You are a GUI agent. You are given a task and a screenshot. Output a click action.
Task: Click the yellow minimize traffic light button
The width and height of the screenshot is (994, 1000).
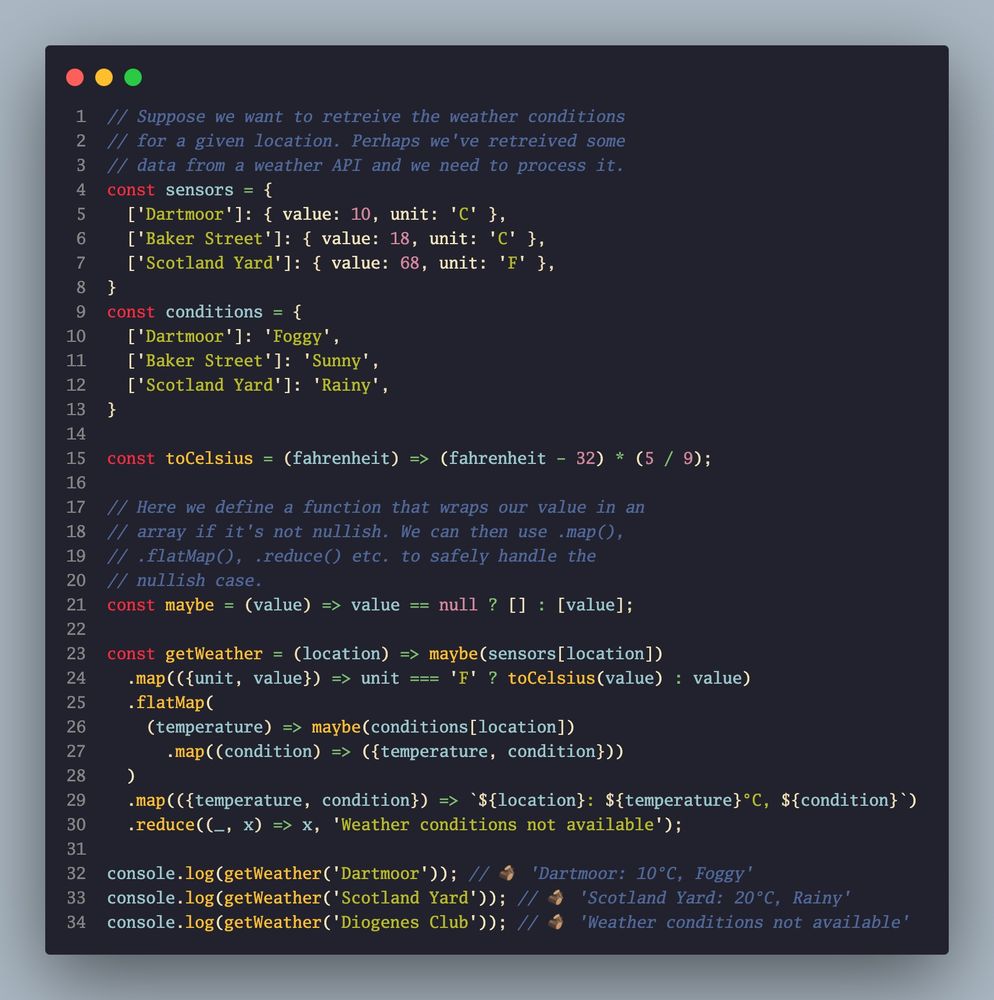click(x=103, y=76)
